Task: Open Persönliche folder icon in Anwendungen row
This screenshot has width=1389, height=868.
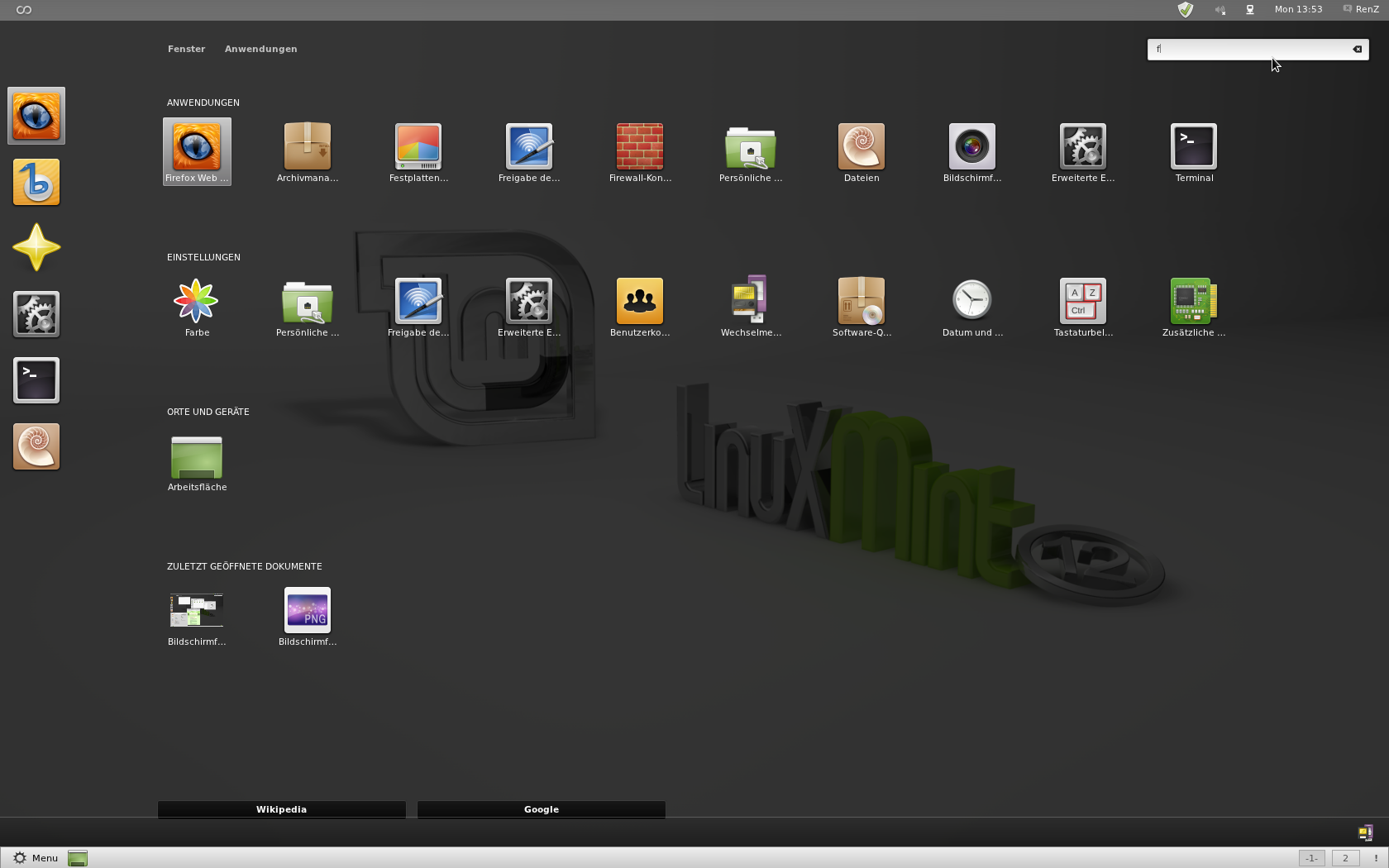Action: click(751, 151)
